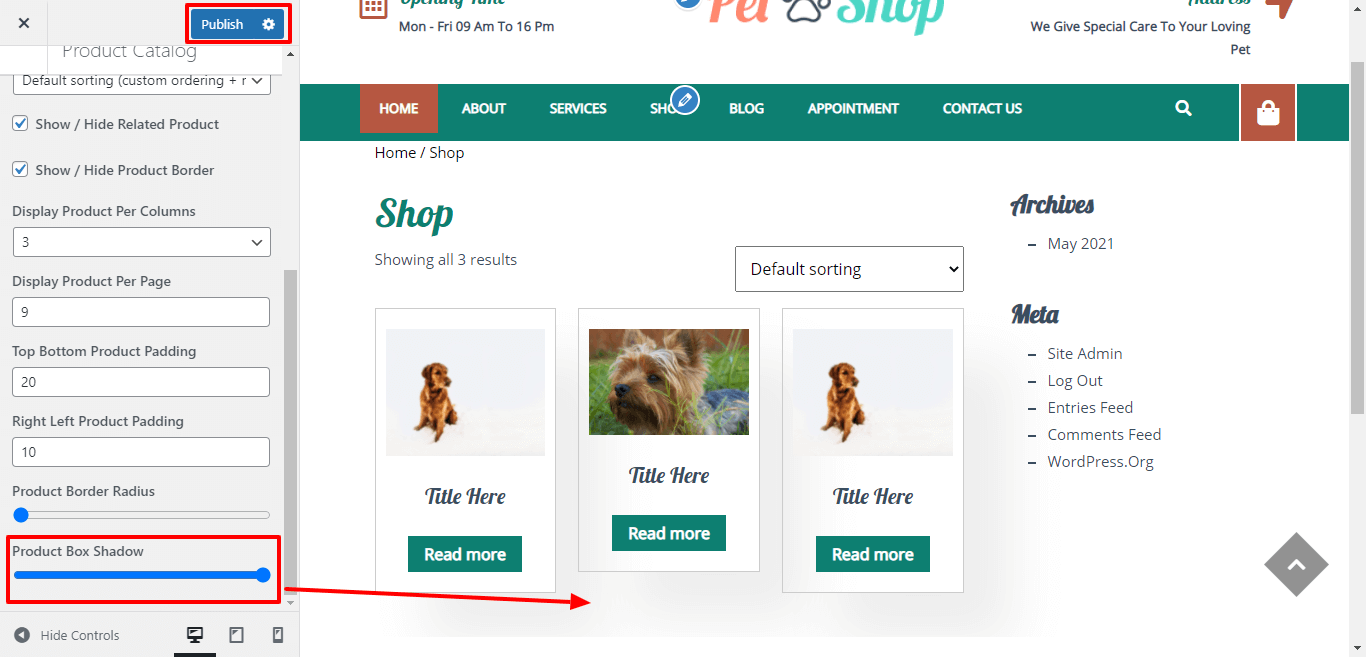Click the scroll-to-top diamond arrow icon
Image resolution: width=1366 pixels, height=657 pixels.
1296,565
